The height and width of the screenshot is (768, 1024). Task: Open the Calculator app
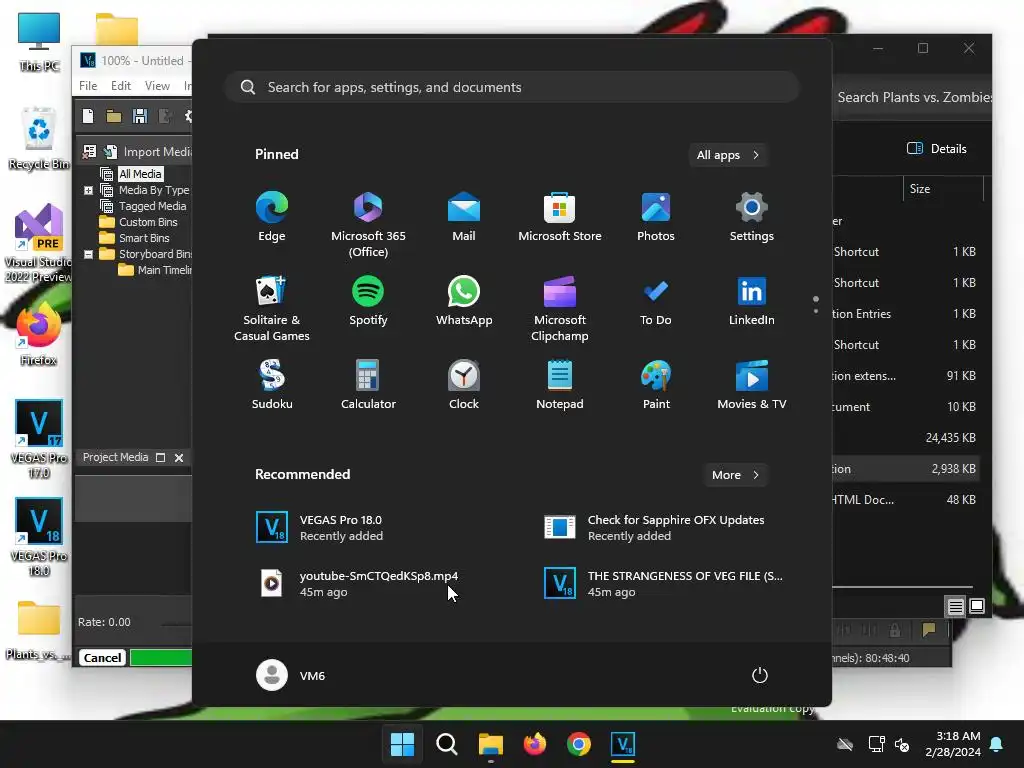click(368, 385)
